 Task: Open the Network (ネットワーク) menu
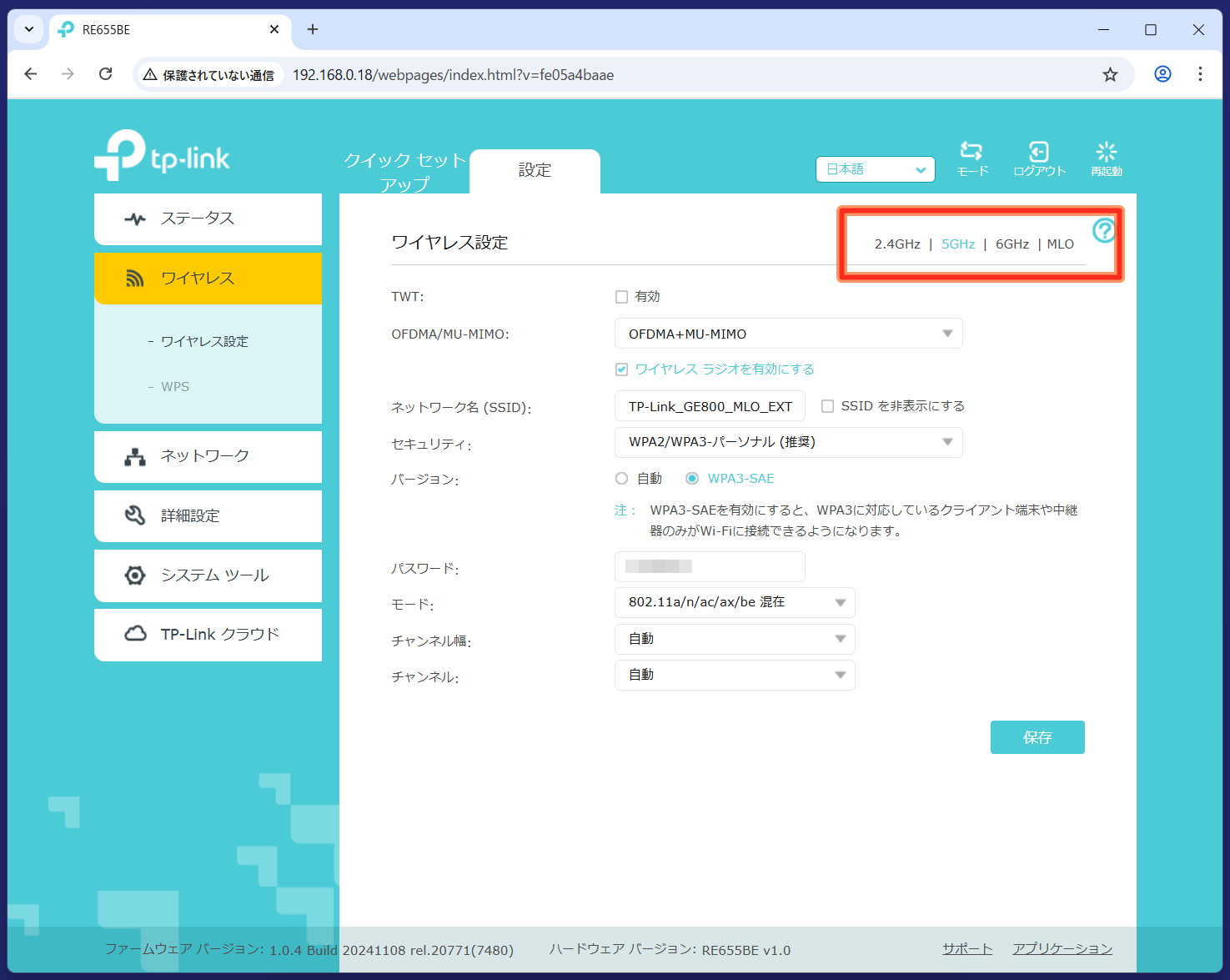[208, 456]
